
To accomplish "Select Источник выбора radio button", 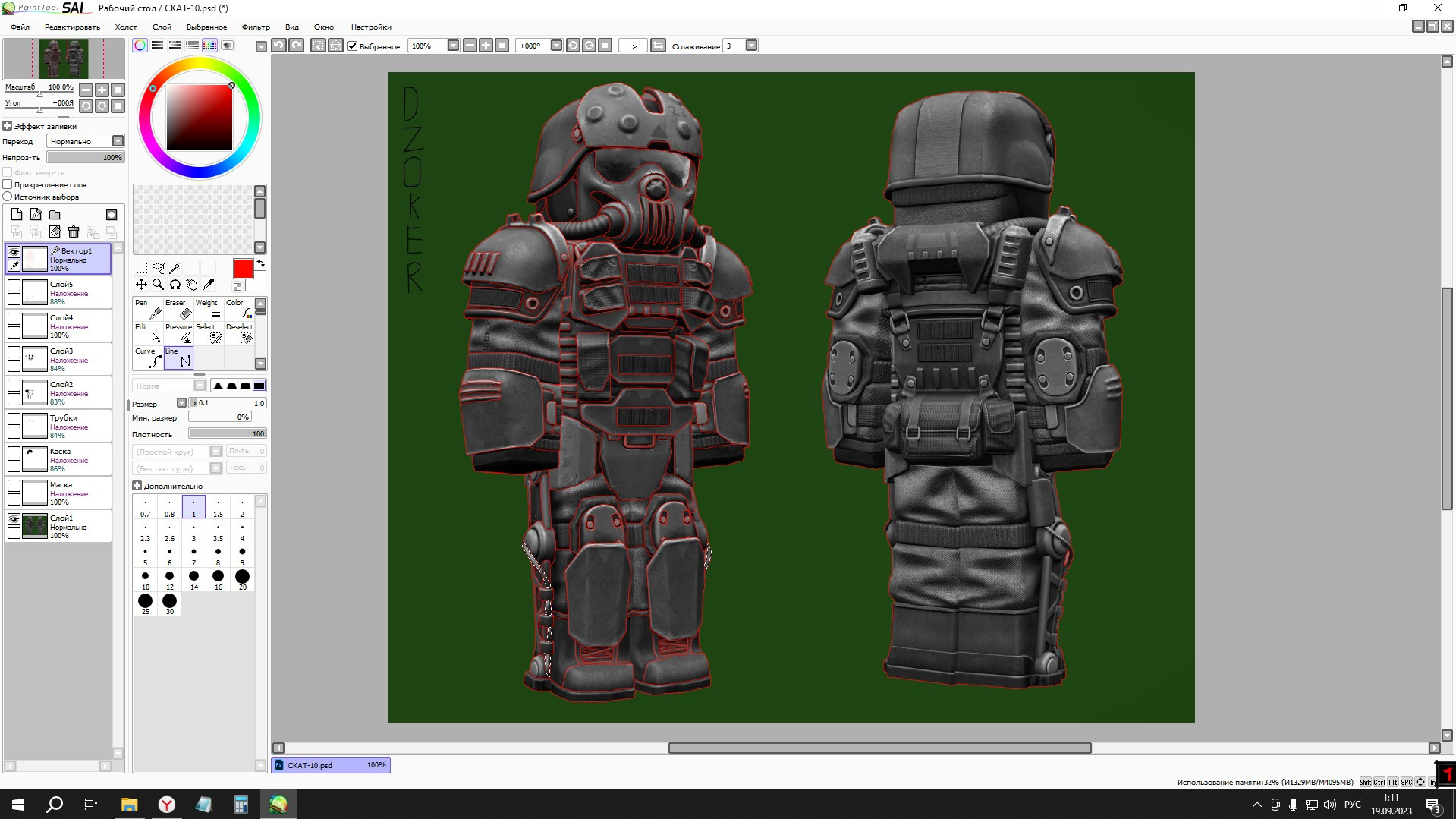I will tap(8, 197).
